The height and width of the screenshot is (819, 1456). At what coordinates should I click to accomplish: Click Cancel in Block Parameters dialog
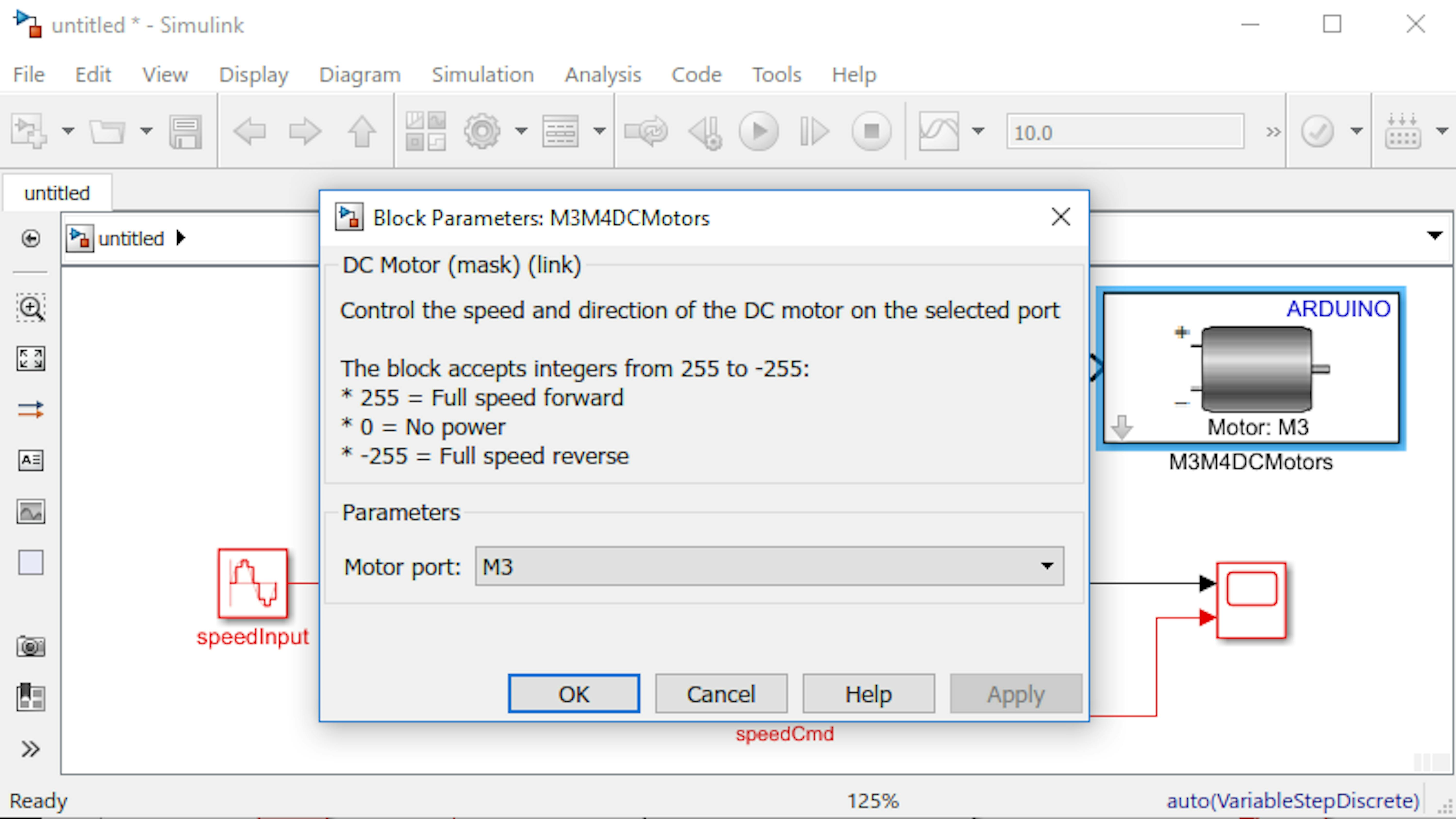click(721, 694)
